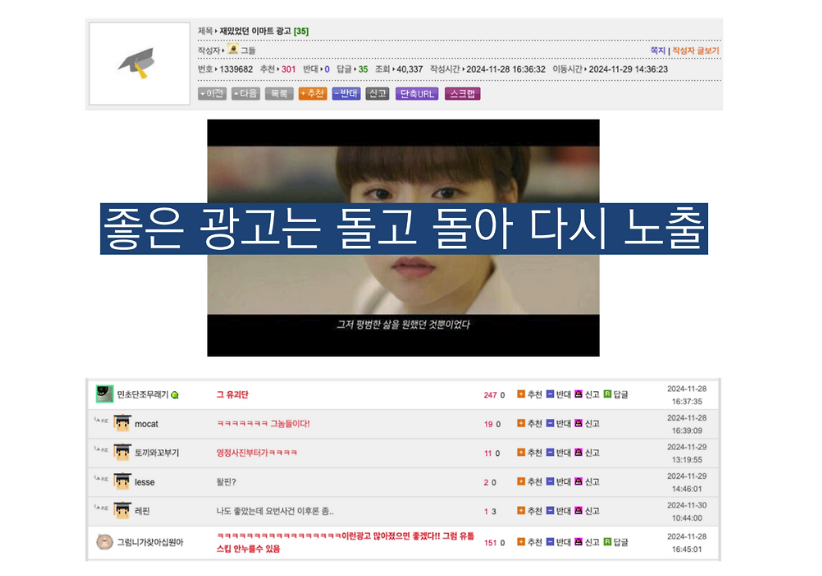
Task: Upvote 그럼니가찾아십원아's comment with 추천 icon
Action: [521, 542]
